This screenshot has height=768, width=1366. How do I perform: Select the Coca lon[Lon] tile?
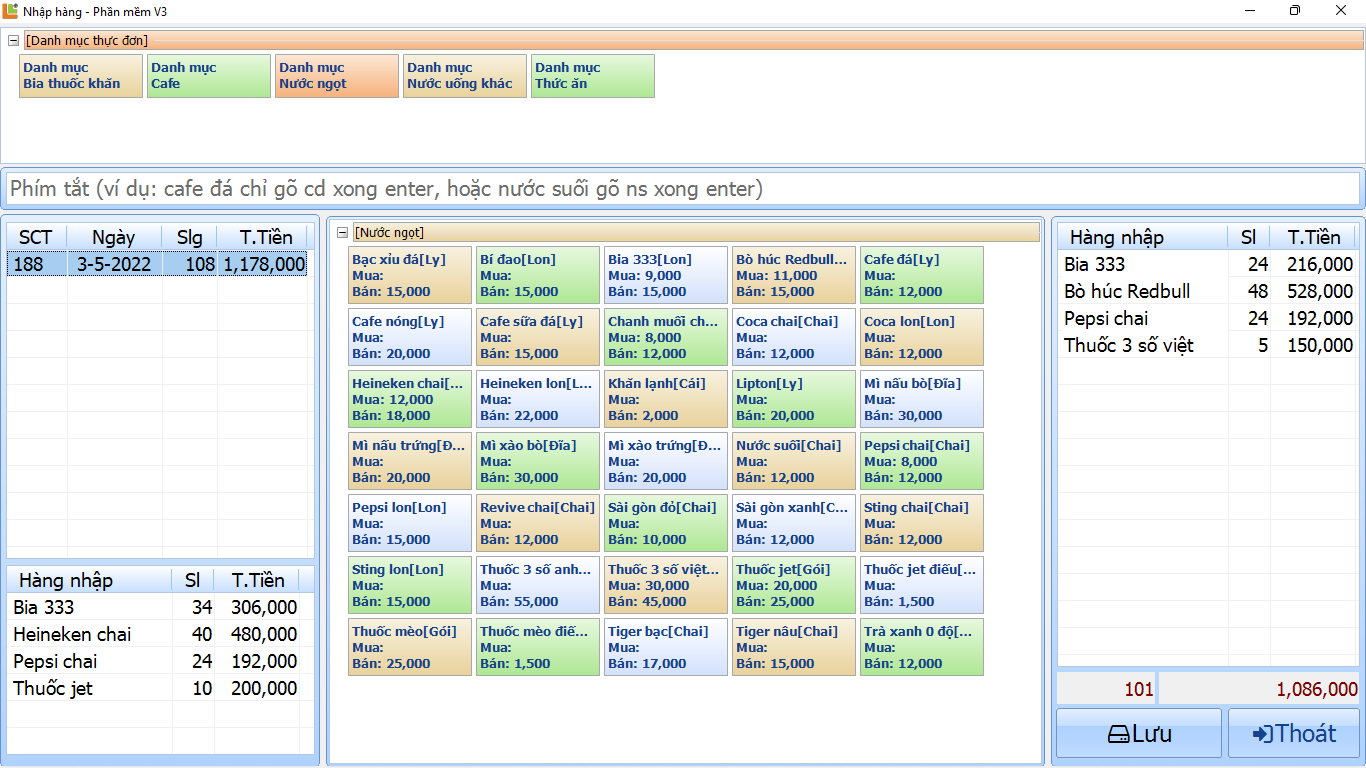tap(922, 337)
